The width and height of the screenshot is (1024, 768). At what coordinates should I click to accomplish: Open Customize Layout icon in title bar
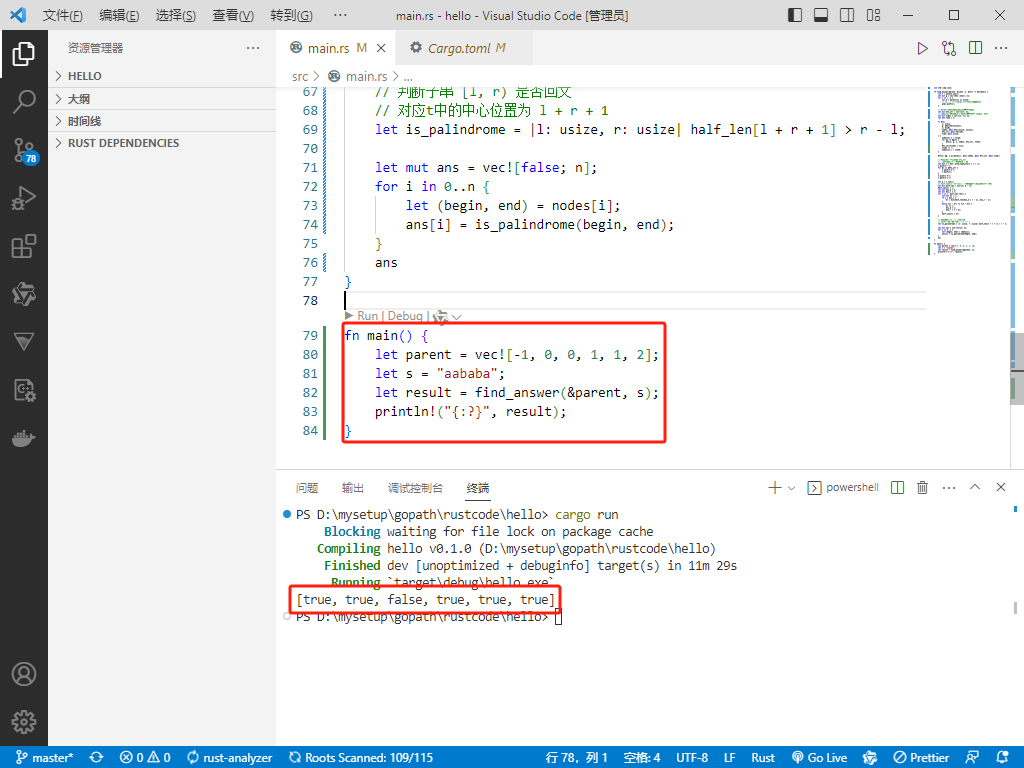pyautogui.click(x=873, y=15)
